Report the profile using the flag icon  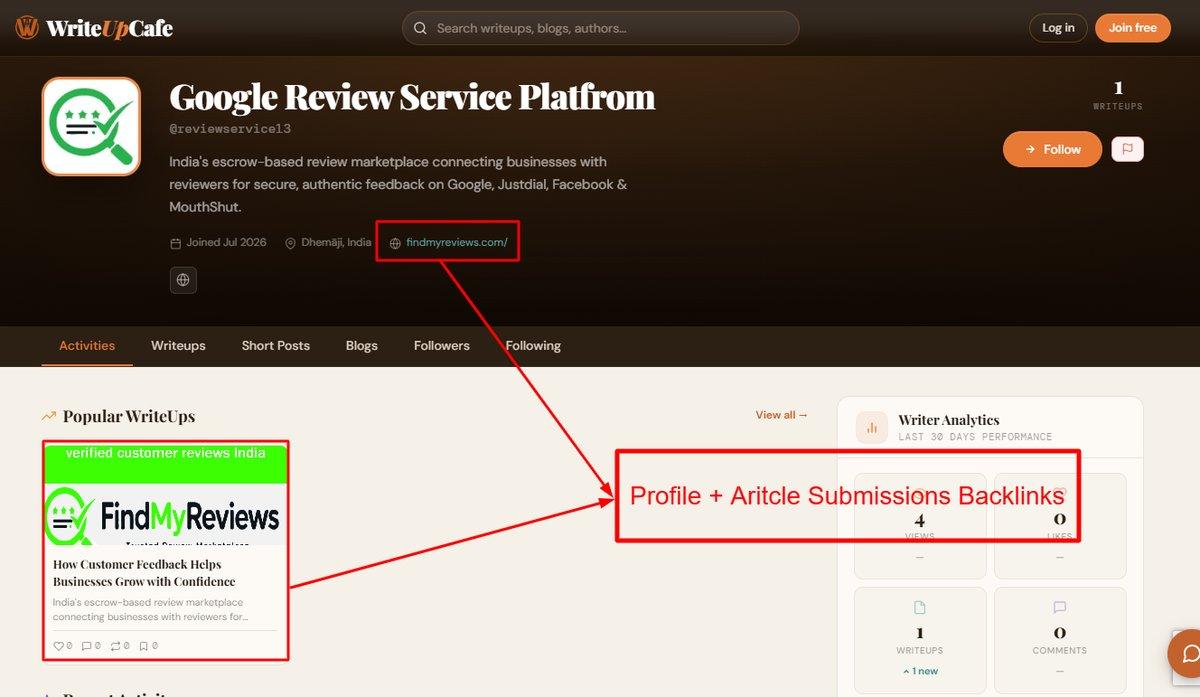pyautogui.click(x=1127, y=149)
